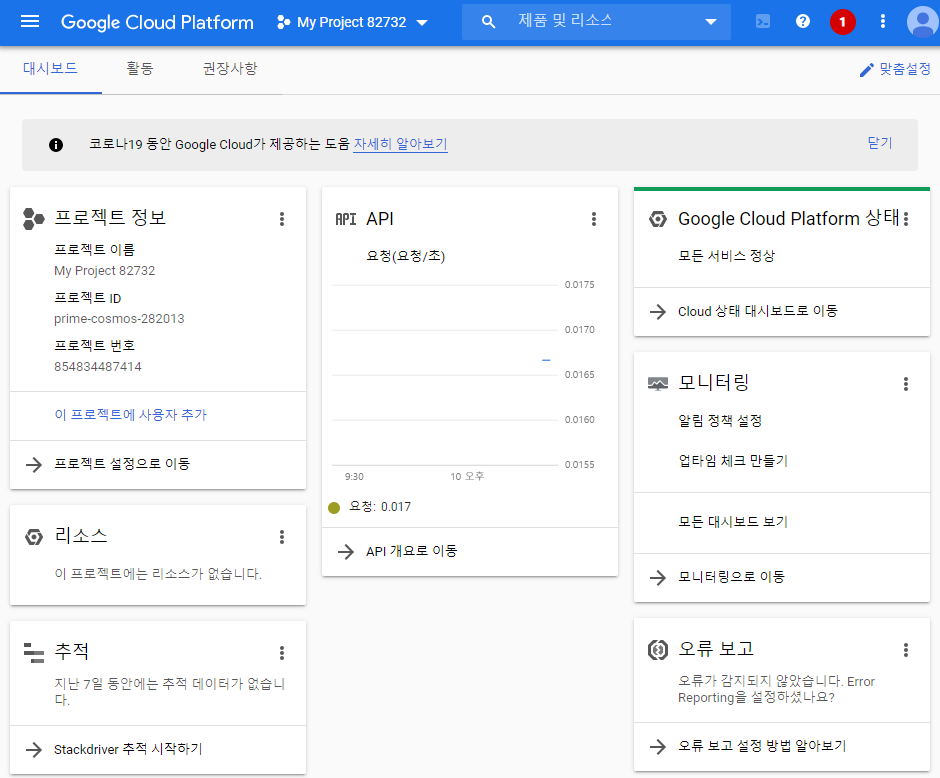940x778 pixels.
Task: Click the 프로젝트 정보 hexagon icon
Action: [34, 219]
